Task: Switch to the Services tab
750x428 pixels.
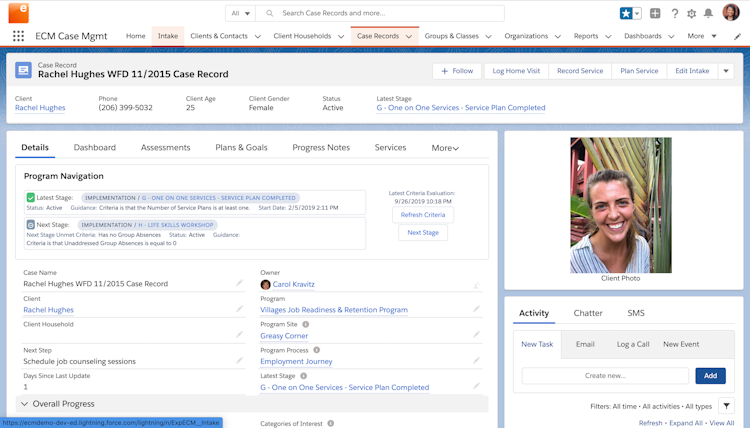Action: 390,147
